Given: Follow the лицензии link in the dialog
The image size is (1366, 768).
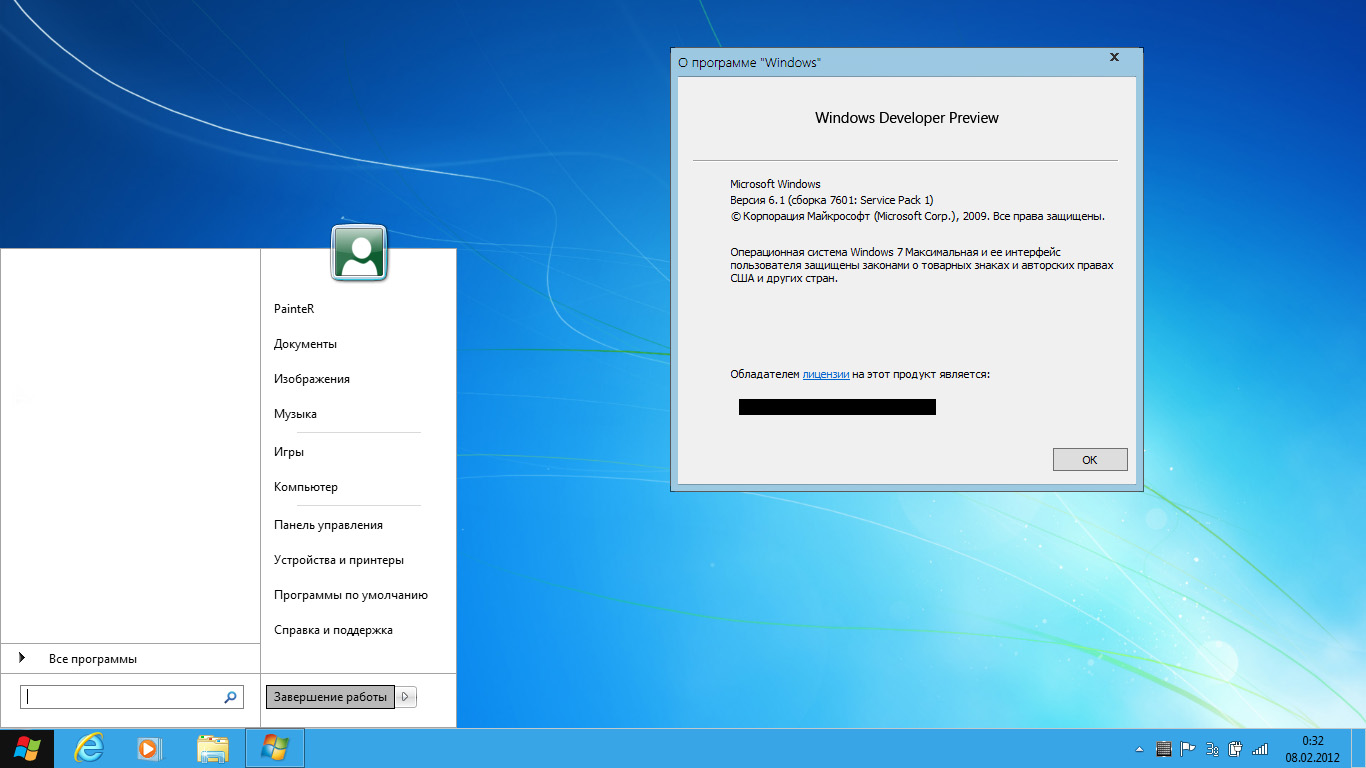Looking at the screenshot, I should [x=826, y=374].
